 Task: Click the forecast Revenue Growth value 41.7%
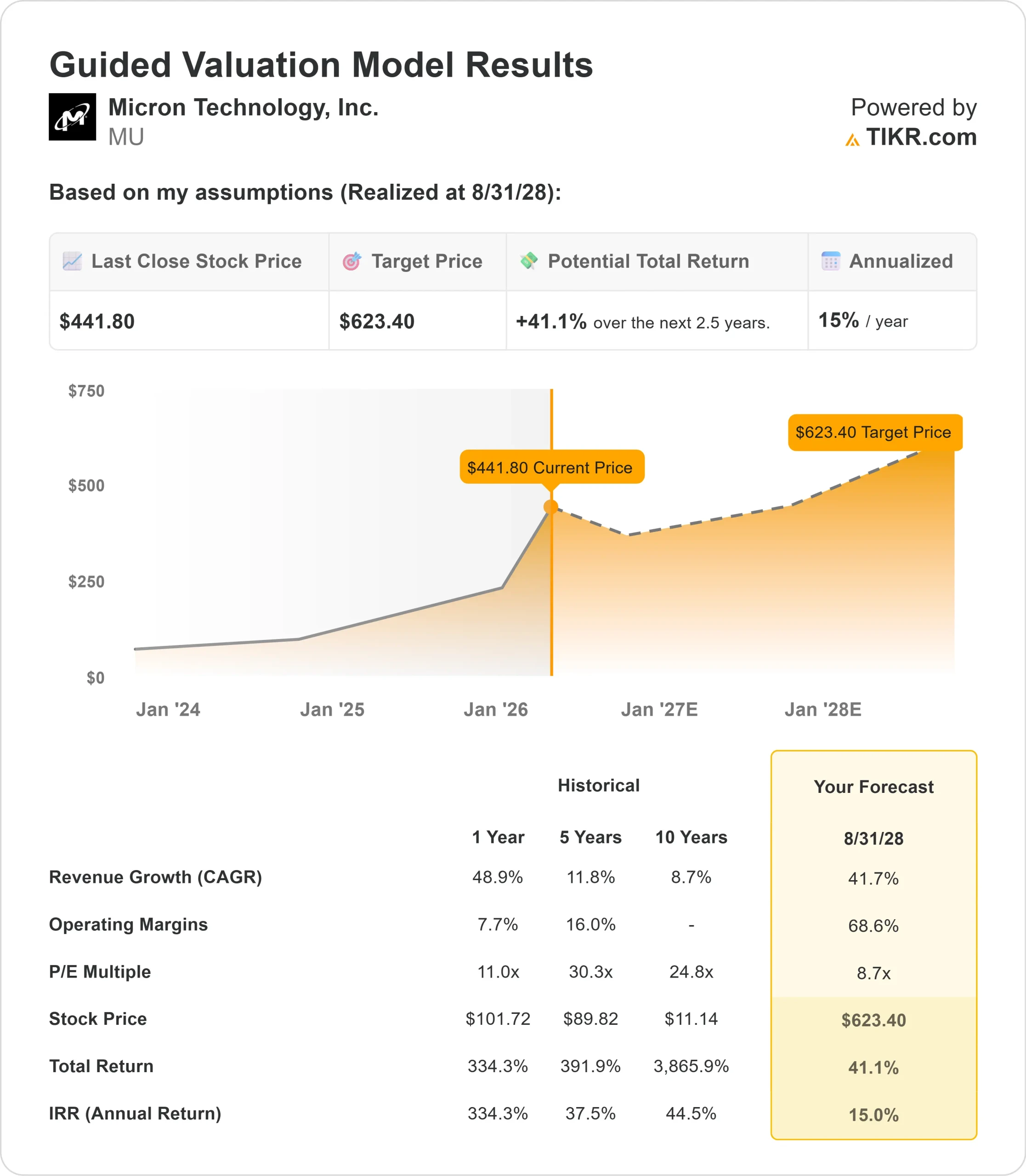coord(873,878)
